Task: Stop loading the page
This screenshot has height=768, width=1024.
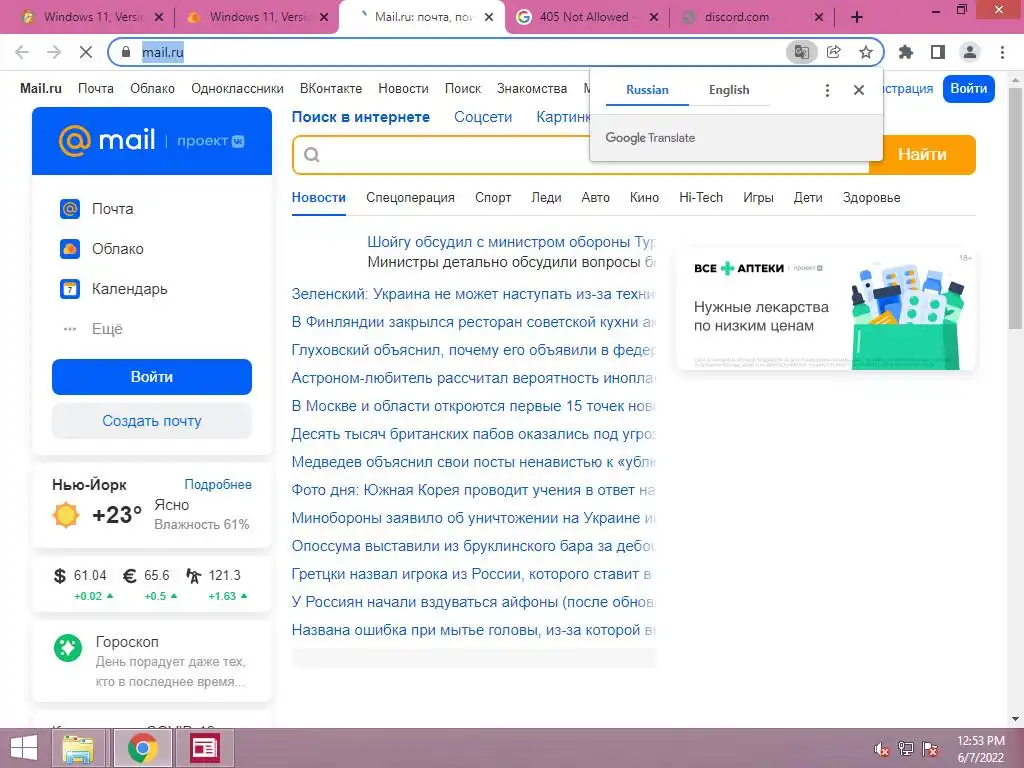Action: 86,52
